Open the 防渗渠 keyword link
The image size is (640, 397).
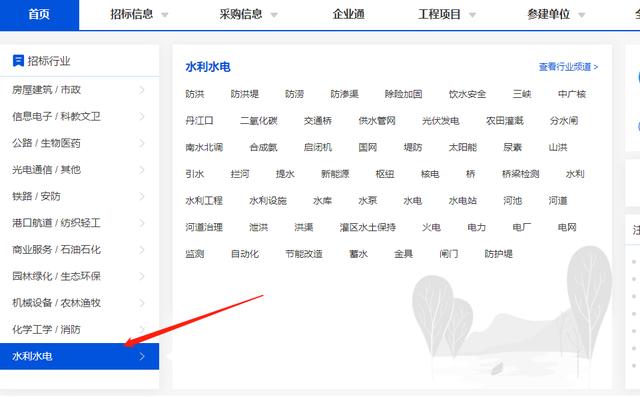point(344,94)
